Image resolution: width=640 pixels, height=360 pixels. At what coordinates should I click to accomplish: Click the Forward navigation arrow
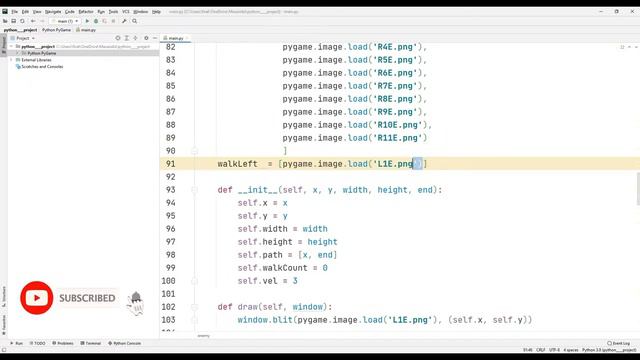(42, 21)
